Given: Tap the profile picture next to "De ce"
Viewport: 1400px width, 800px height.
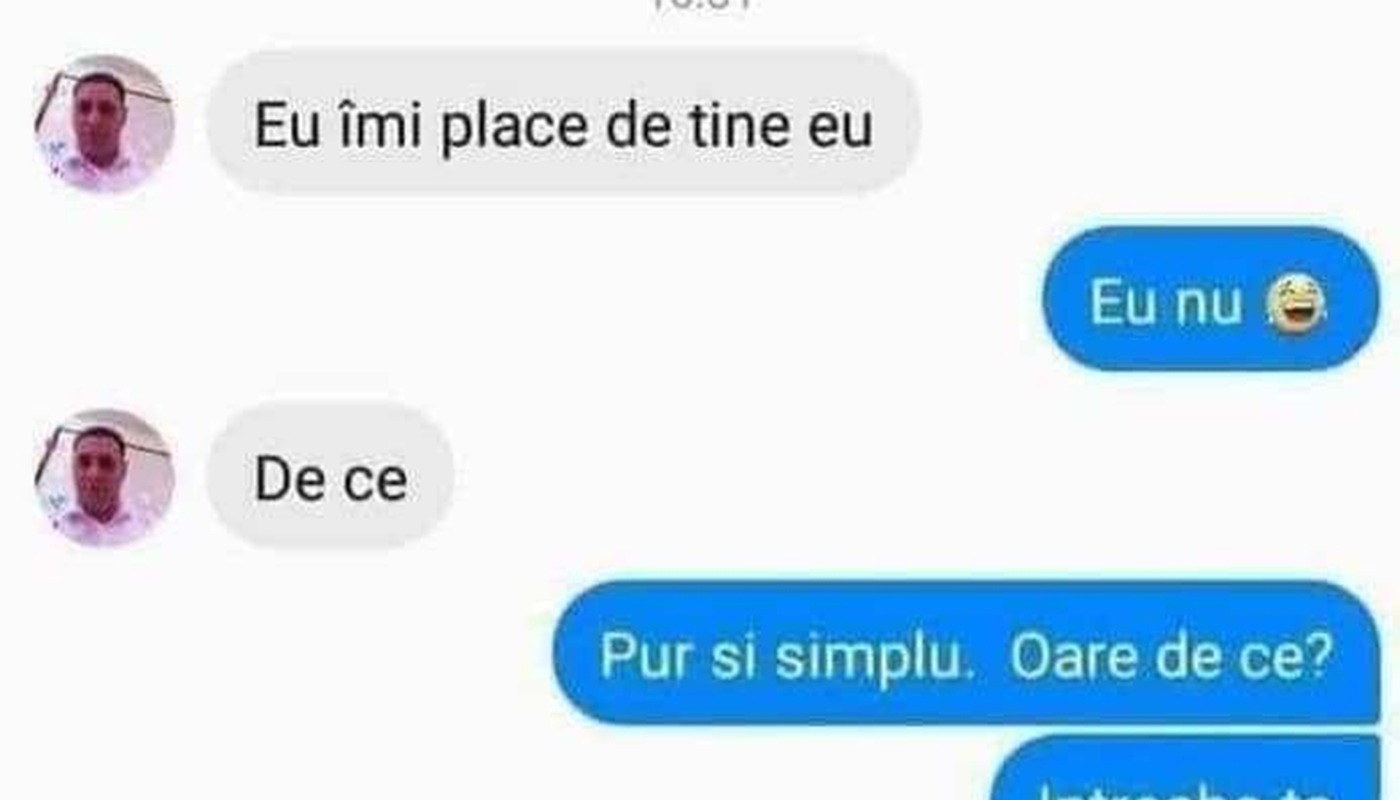Looking at the screenshot, I should click(104, 478).
